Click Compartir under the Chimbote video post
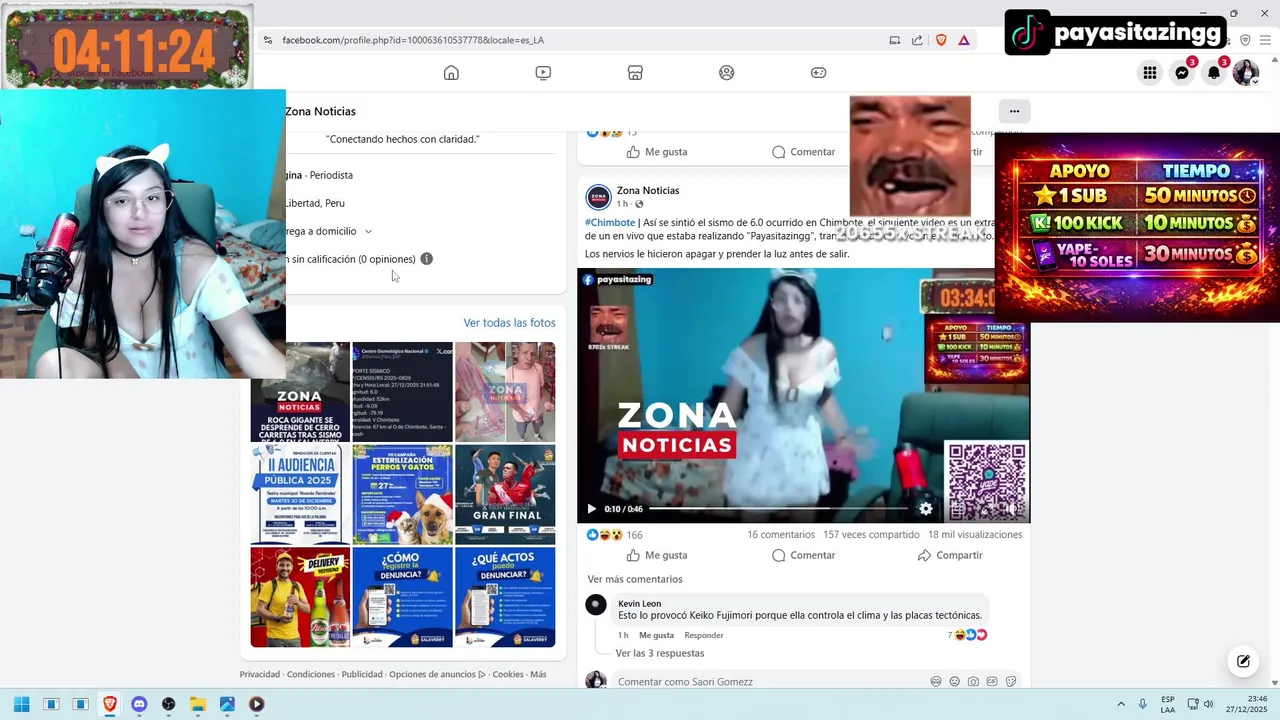The height and width of the screenshot is (720, 1280). (950, 555)
